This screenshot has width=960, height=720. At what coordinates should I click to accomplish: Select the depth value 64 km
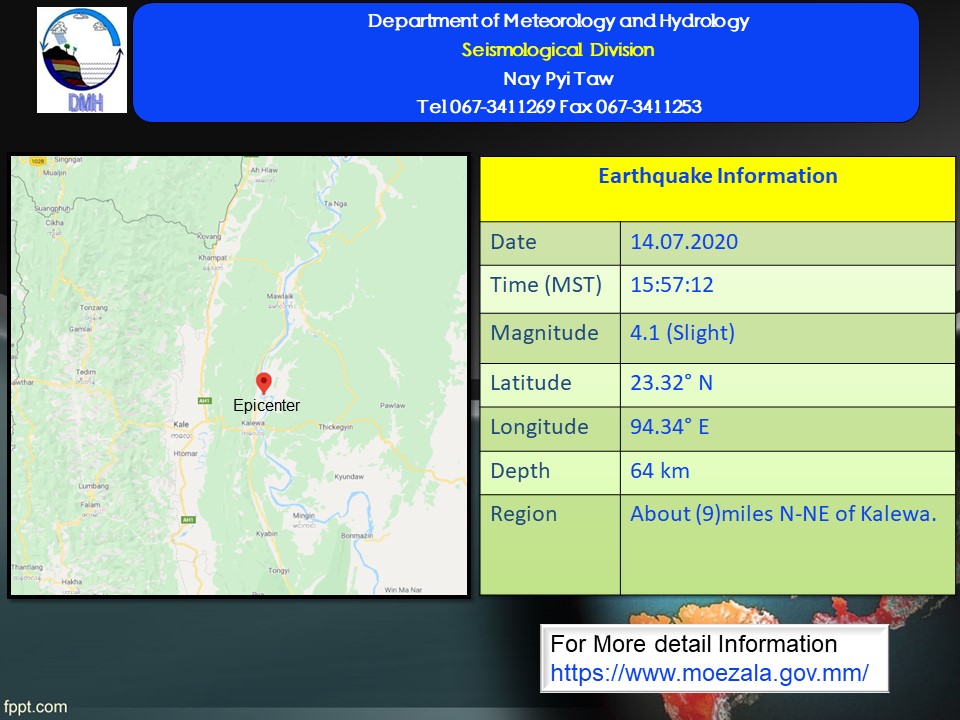point(659,471)
